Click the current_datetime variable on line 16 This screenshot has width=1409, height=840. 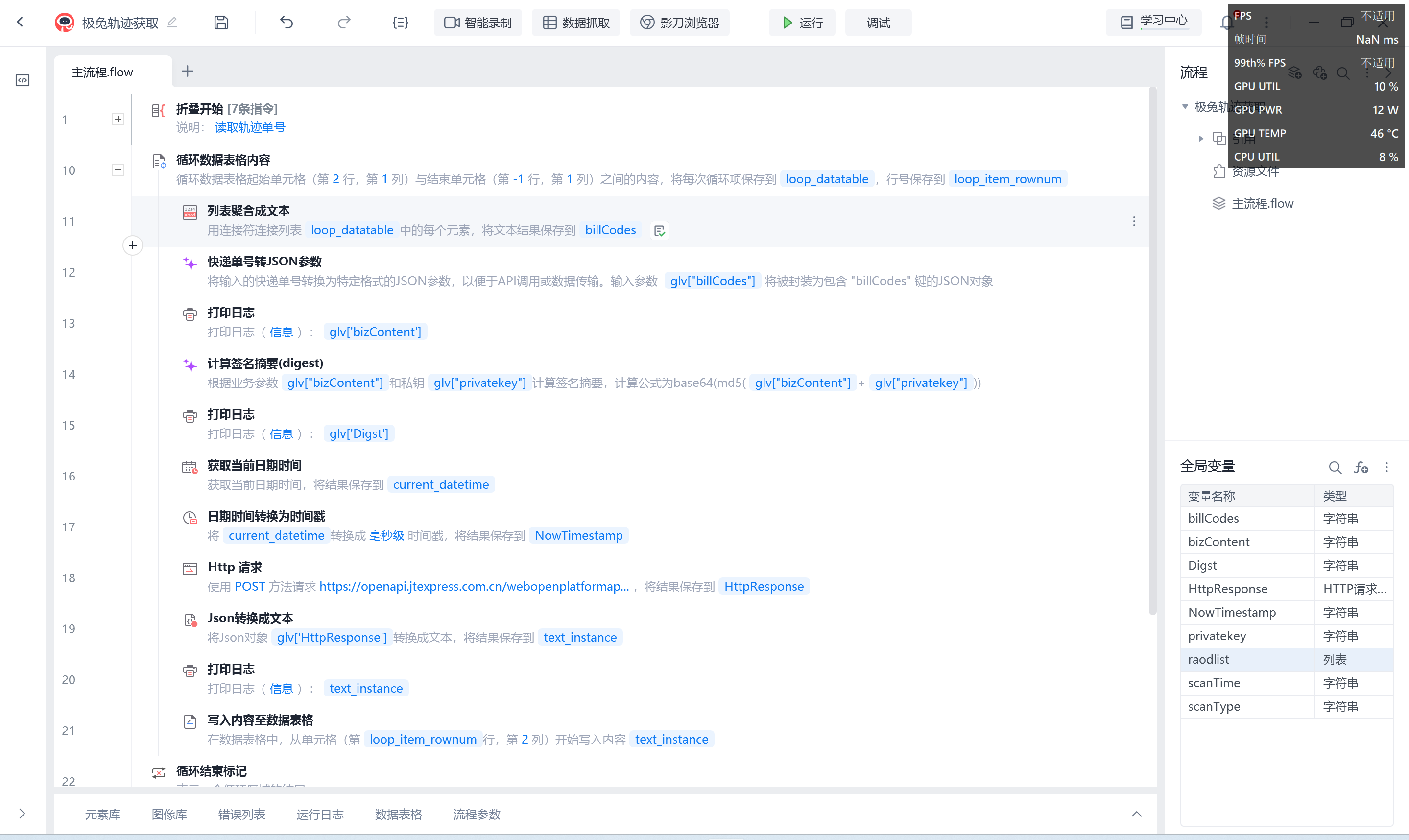pos(441,484)
